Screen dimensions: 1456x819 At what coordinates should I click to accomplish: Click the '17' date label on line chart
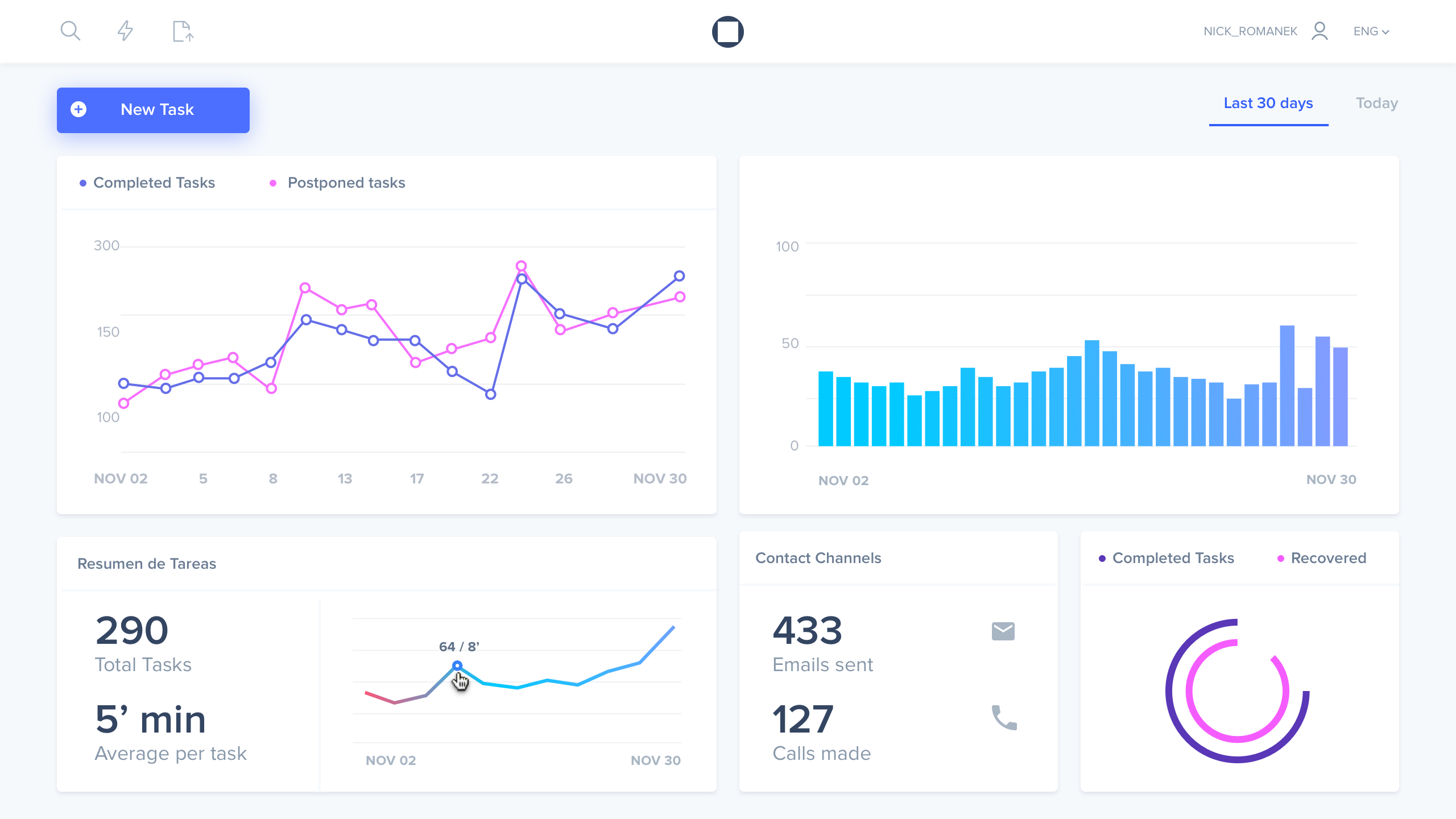point(417,479)
